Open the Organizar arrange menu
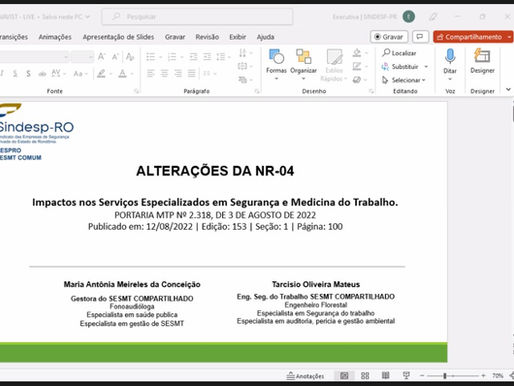The width and height of the screenshot is (514, 386). (x=303, y=65)
